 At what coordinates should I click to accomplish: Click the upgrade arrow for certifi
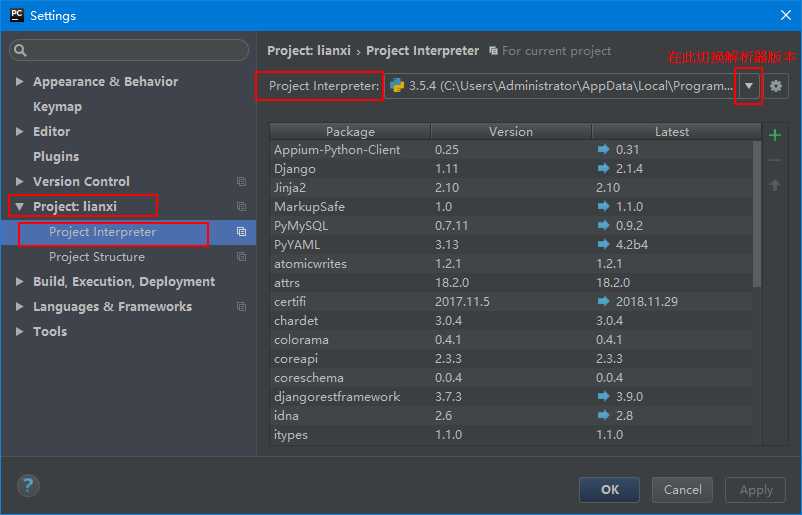[x=604, y=301]
